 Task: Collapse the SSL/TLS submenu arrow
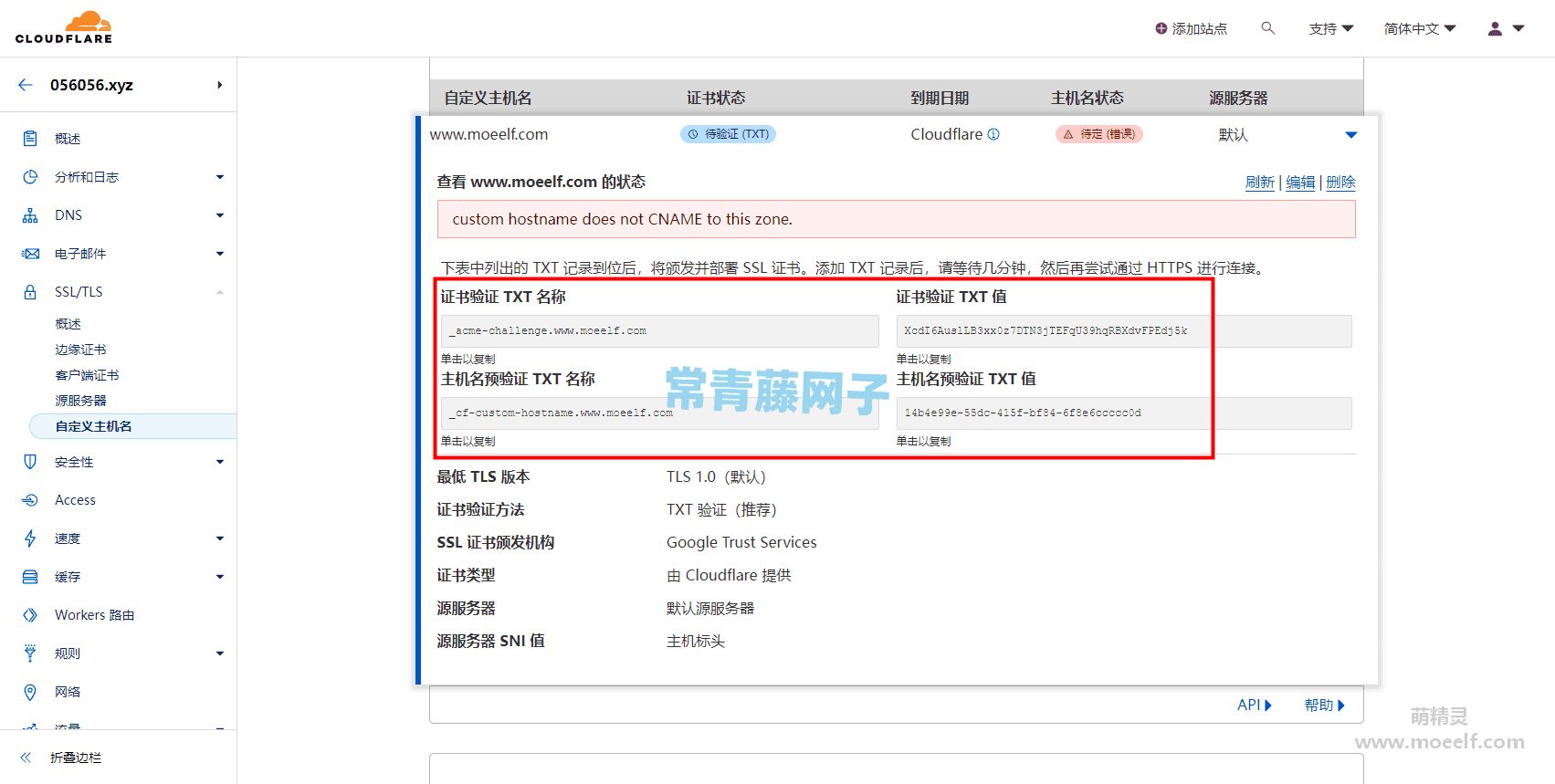pos(220,292)
